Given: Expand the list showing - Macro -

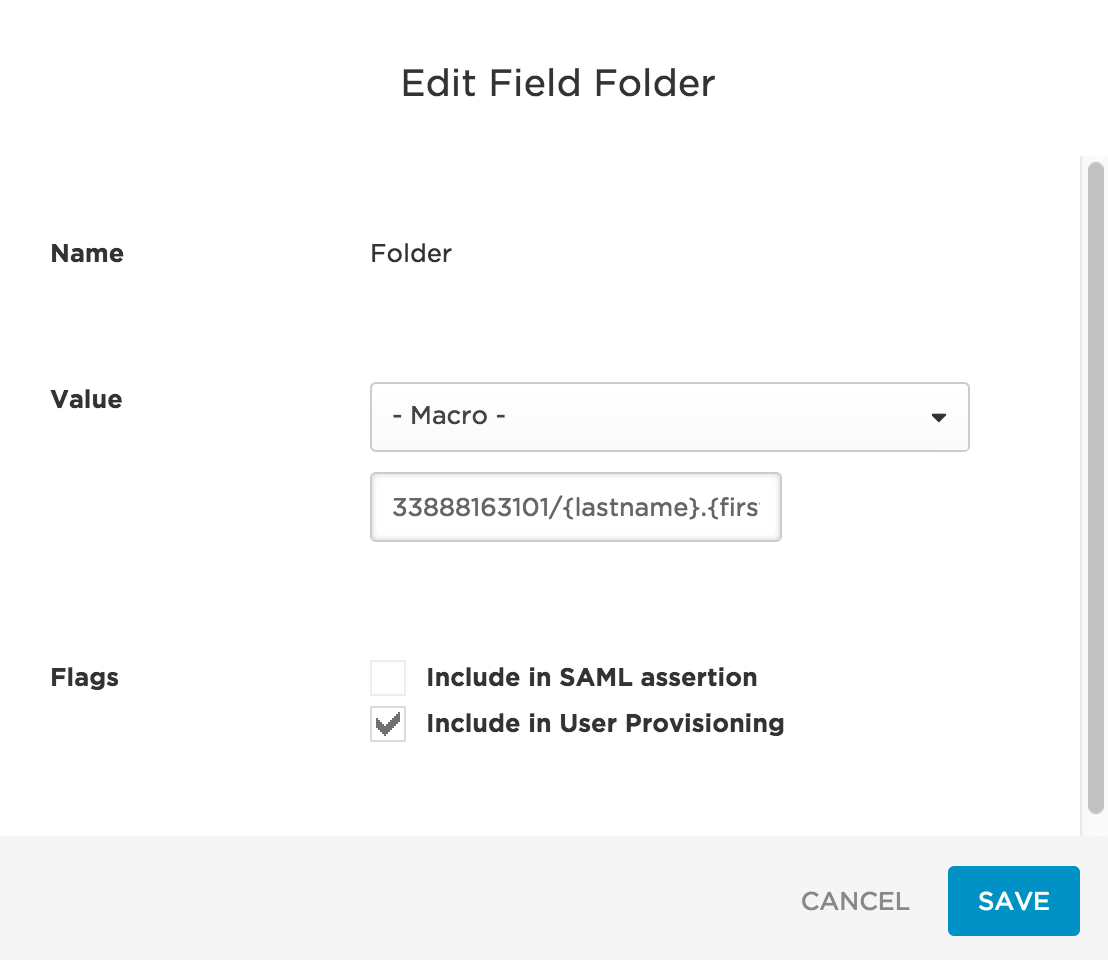Looking at the screenshot, I should [669, 417].
